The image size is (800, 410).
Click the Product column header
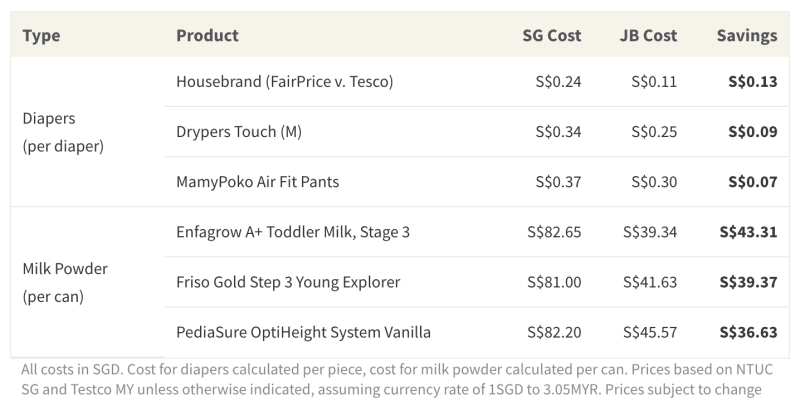point(207,36)
